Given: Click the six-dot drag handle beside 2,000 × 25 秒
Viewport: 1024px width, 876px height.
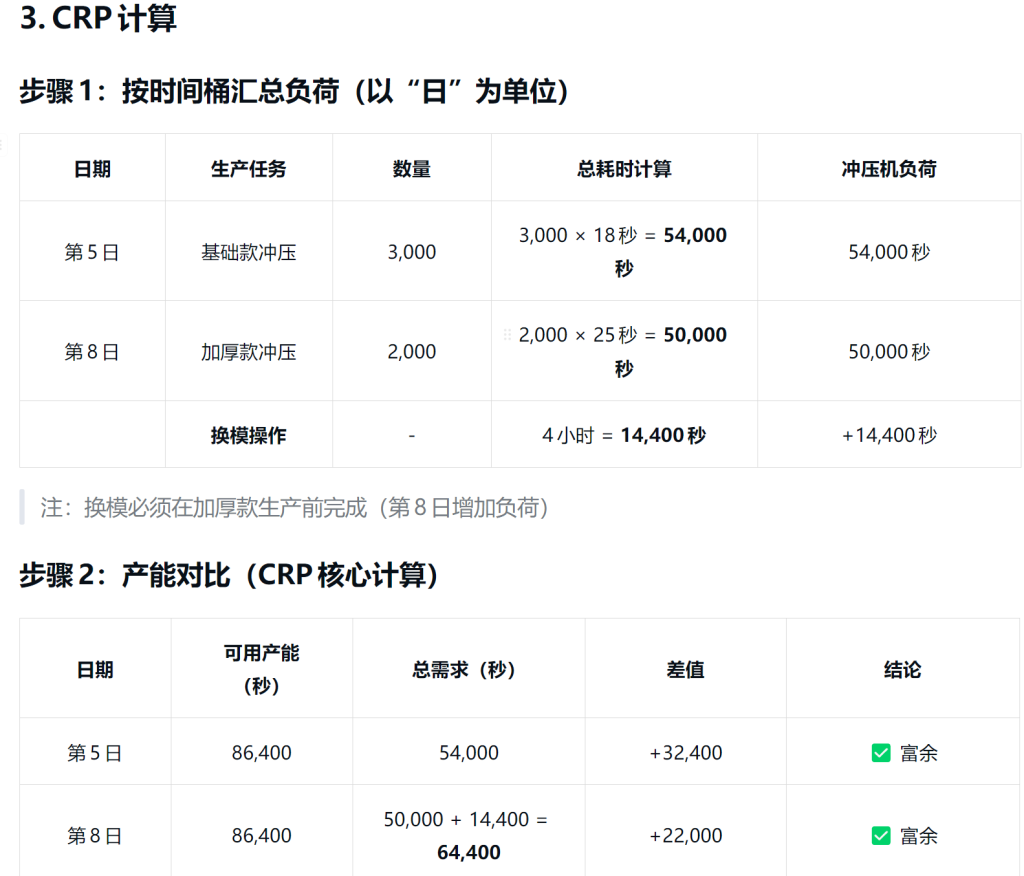Looking at the screenshot, I should (507, 335).
